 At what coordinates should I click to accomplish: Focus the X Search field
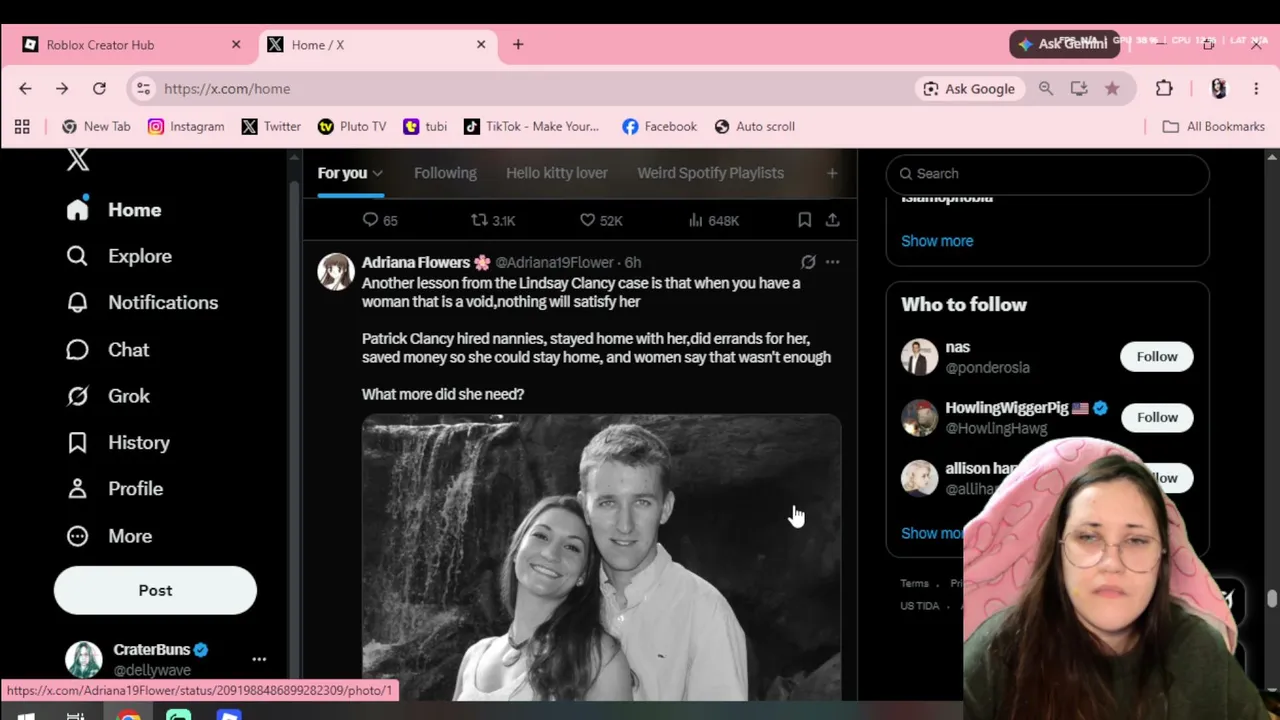coord(1047,174)
